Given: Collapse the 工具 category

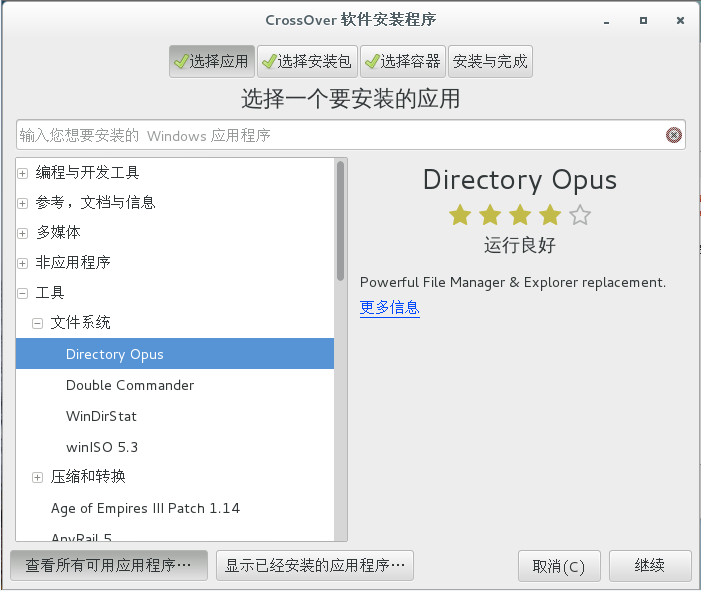Looking at the screenshot, I should pos(23,293).
